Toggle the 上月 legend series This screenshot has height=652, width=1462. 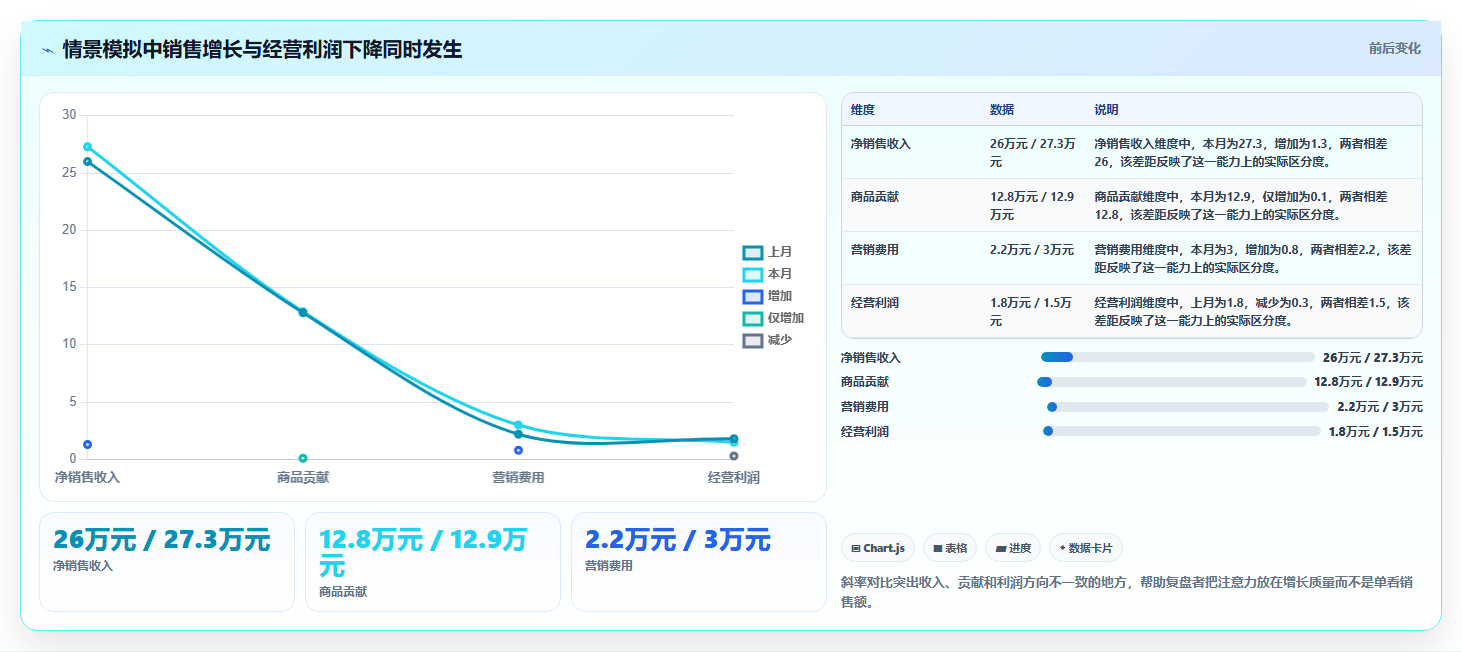coord(768,252)
